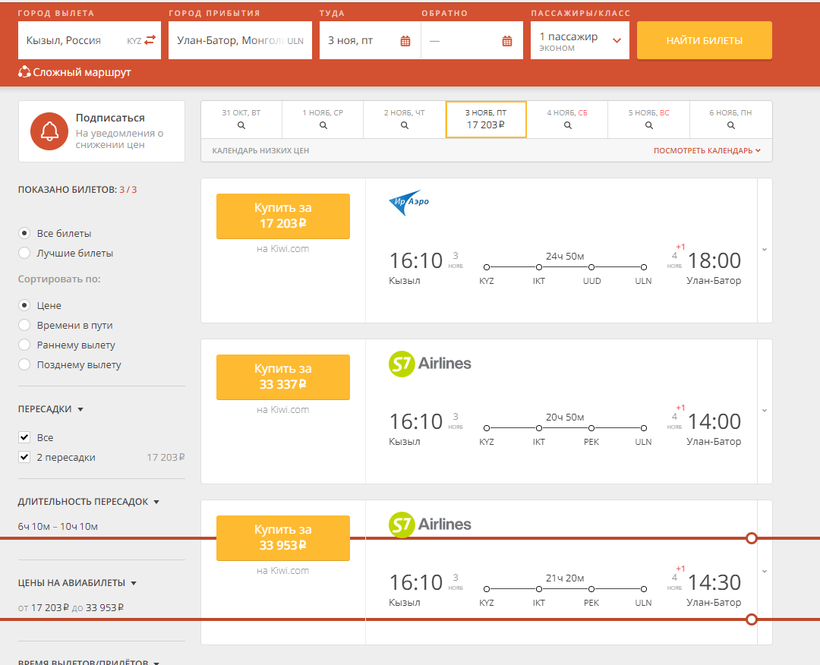
Task: Click the complex route icon
Action: (x=24, y=72)
